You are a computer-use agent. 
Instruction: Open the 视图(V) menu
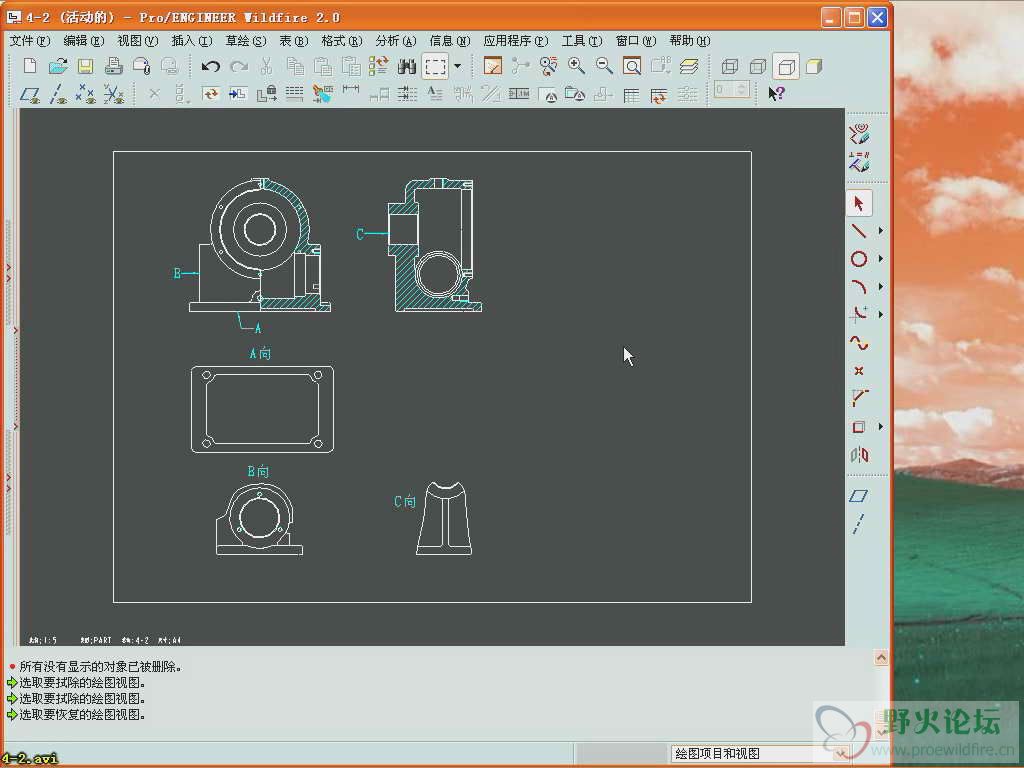(x=137, y=40)
